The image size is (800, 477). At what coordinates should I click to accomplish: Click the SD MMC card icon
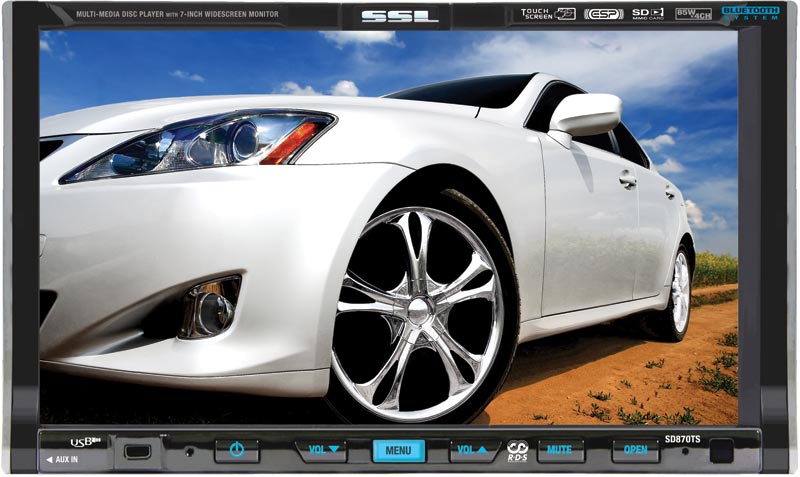point(650,14)
